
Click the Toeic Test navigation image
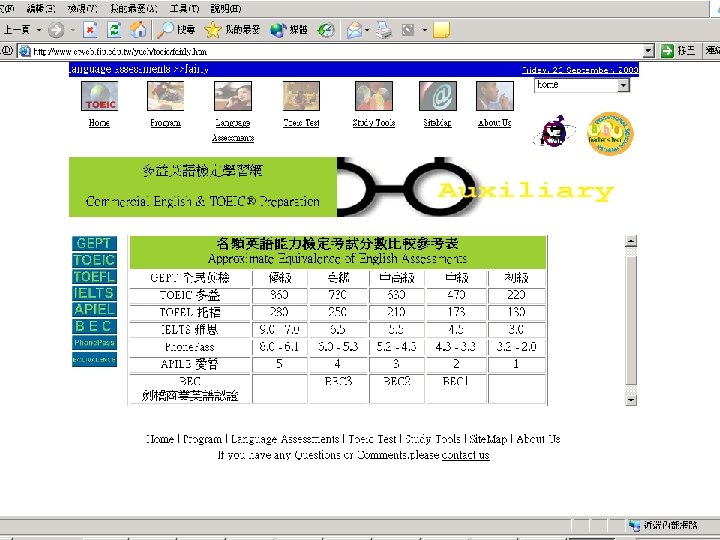pos(301,96)
